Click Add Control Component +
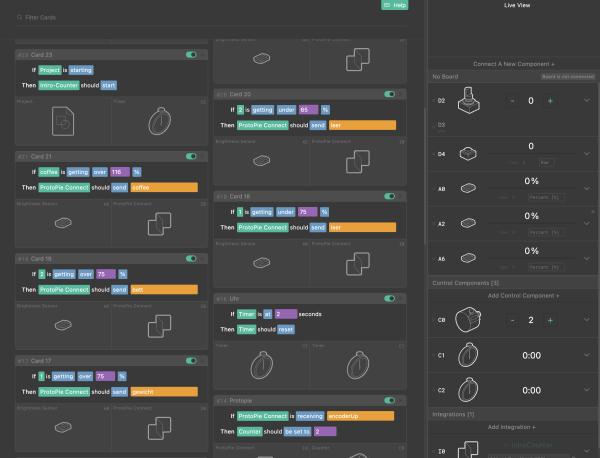 click(x=523, y=295)
